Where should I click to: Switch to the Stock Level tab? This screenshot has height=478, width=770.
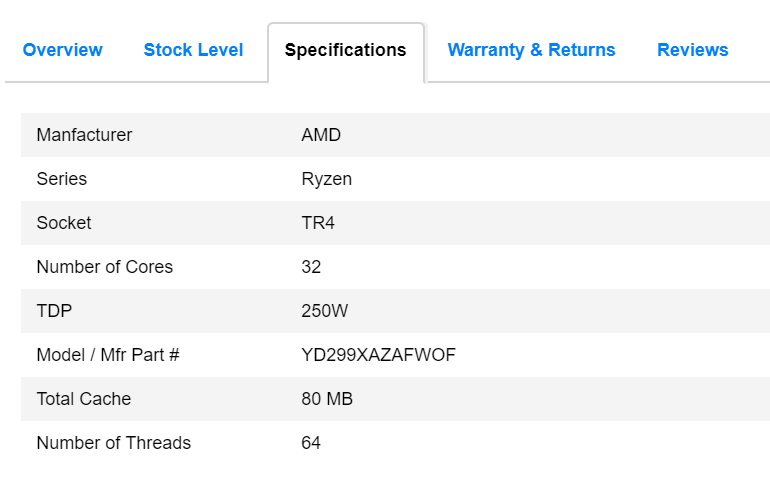(193, 50)
